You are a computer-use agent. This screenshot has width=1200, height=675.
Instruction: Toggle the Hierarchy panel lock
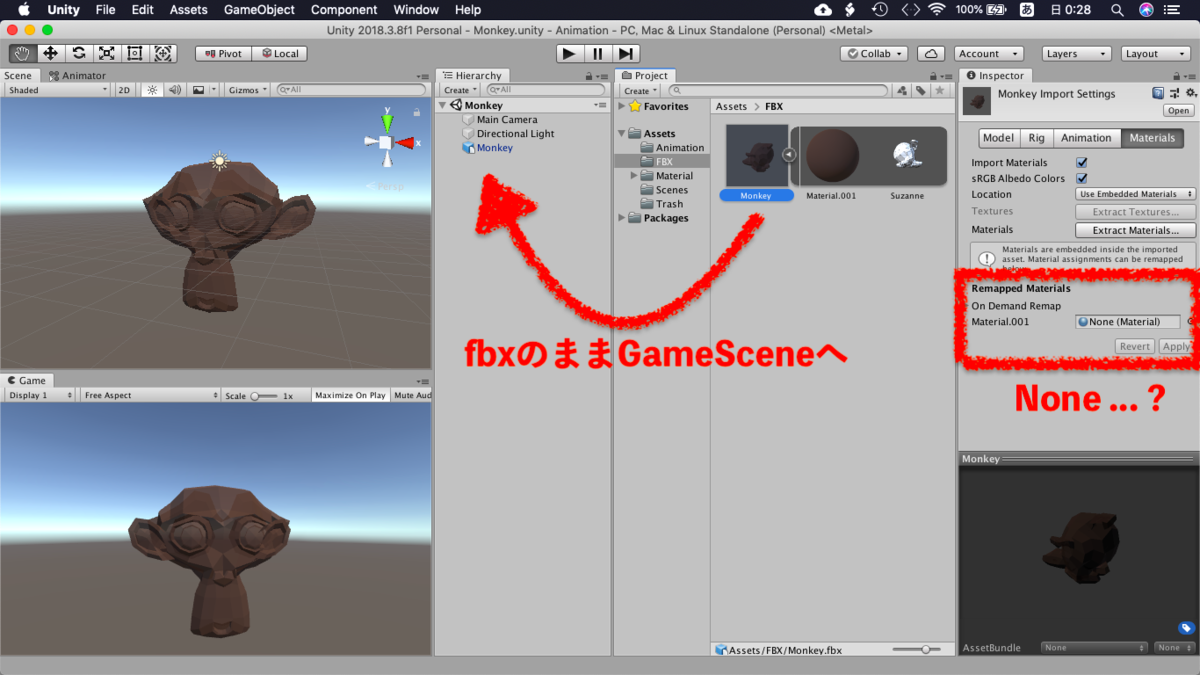click(589, 76)
